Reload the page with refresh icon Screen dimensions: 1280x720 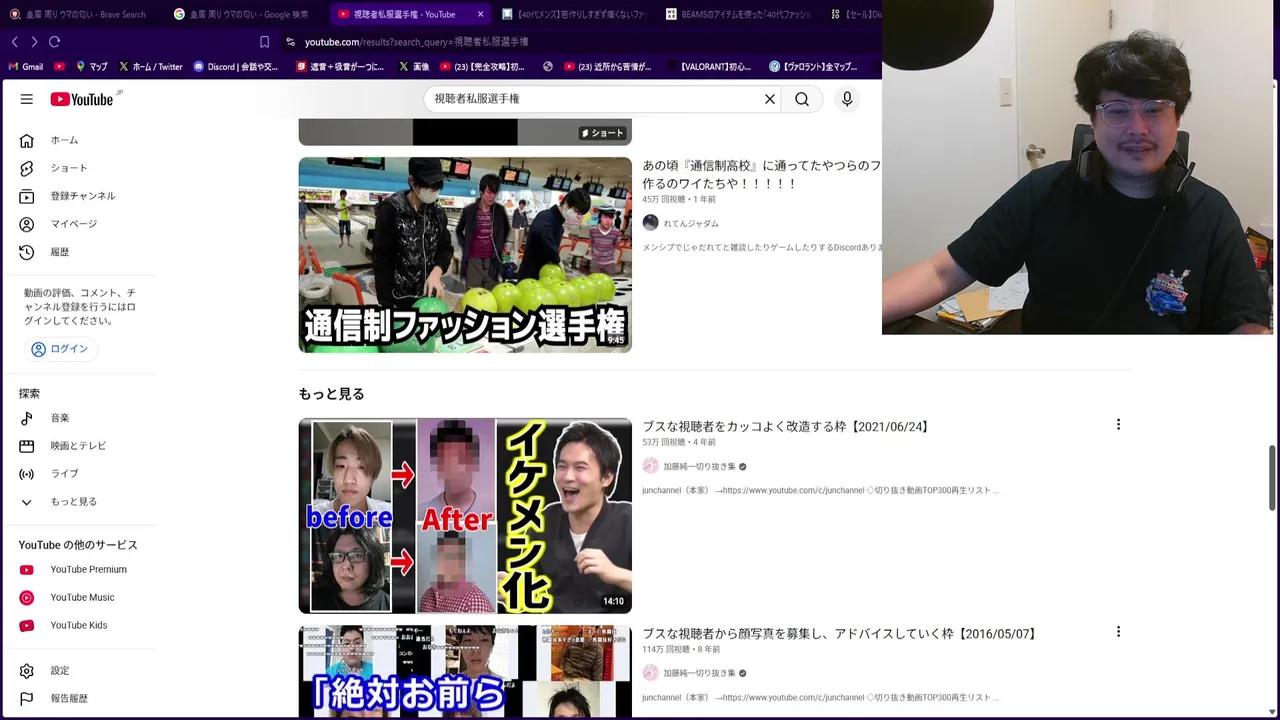(x=54, y=42)
